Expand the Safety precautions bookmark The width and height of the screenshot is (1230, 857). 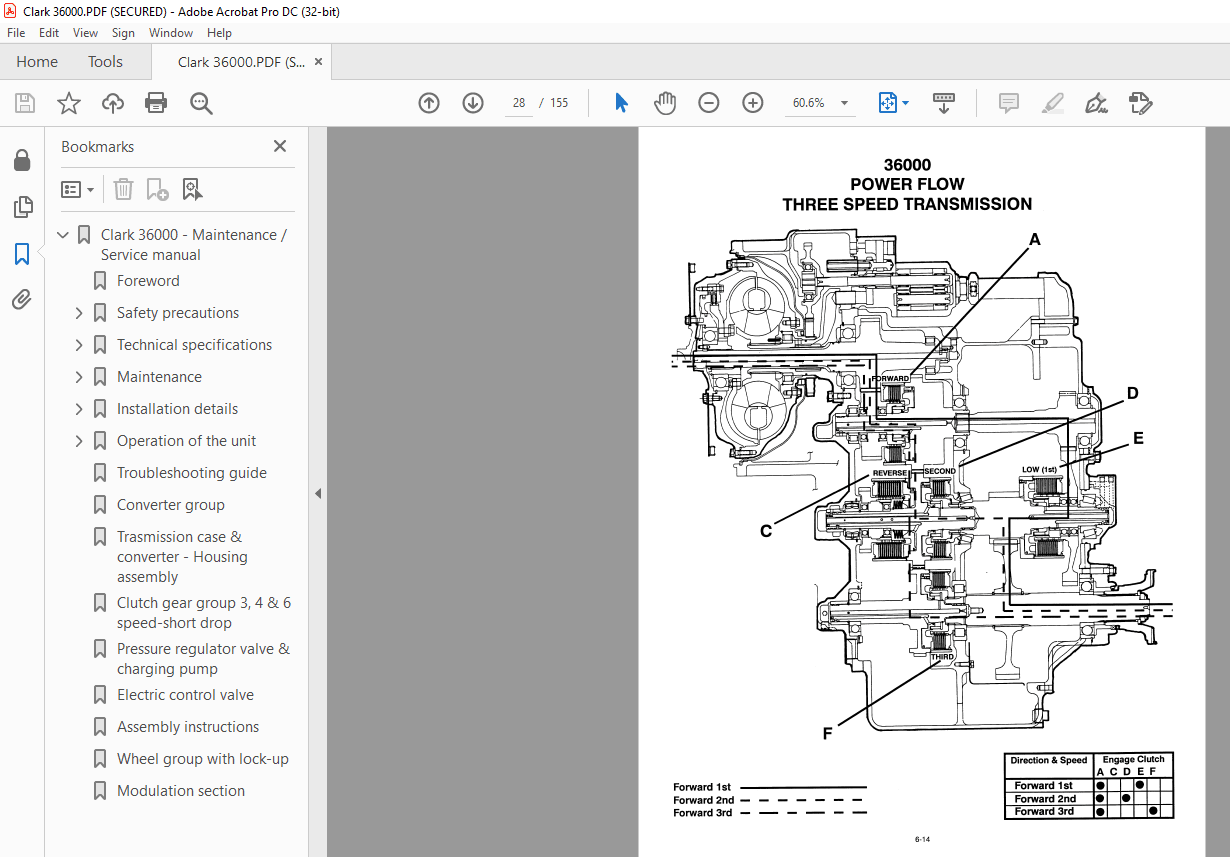(x=78, y=312)
